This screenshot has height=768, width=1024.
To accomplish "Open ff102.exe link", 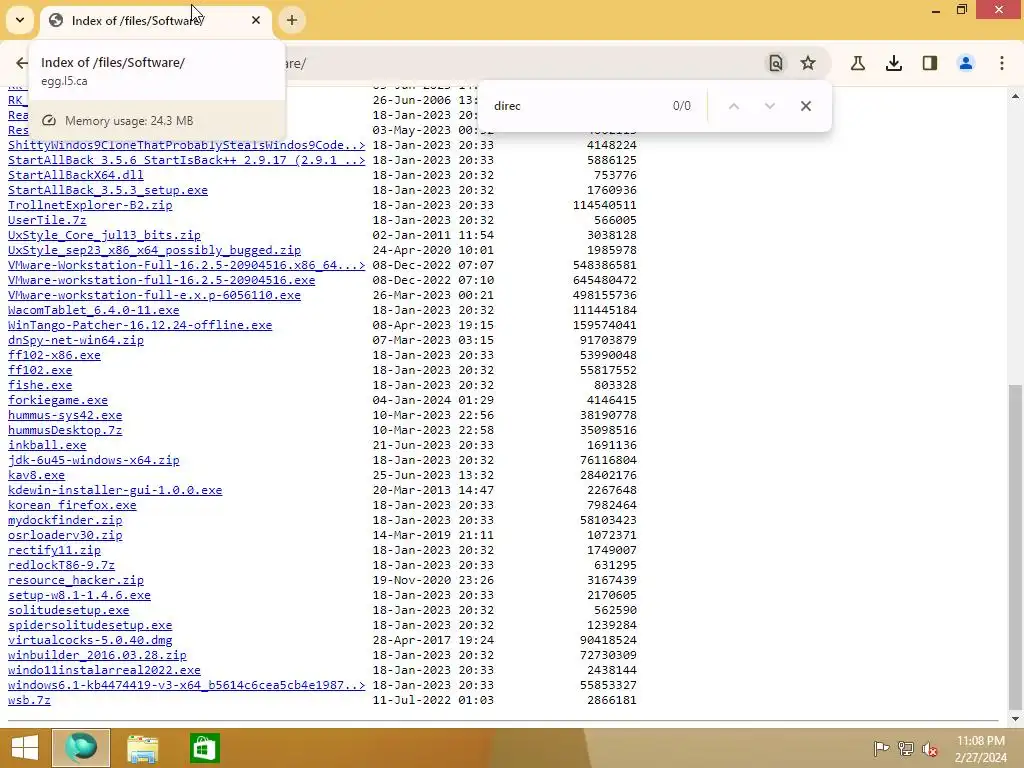I will pyautogui.click(x=40, y=370).
